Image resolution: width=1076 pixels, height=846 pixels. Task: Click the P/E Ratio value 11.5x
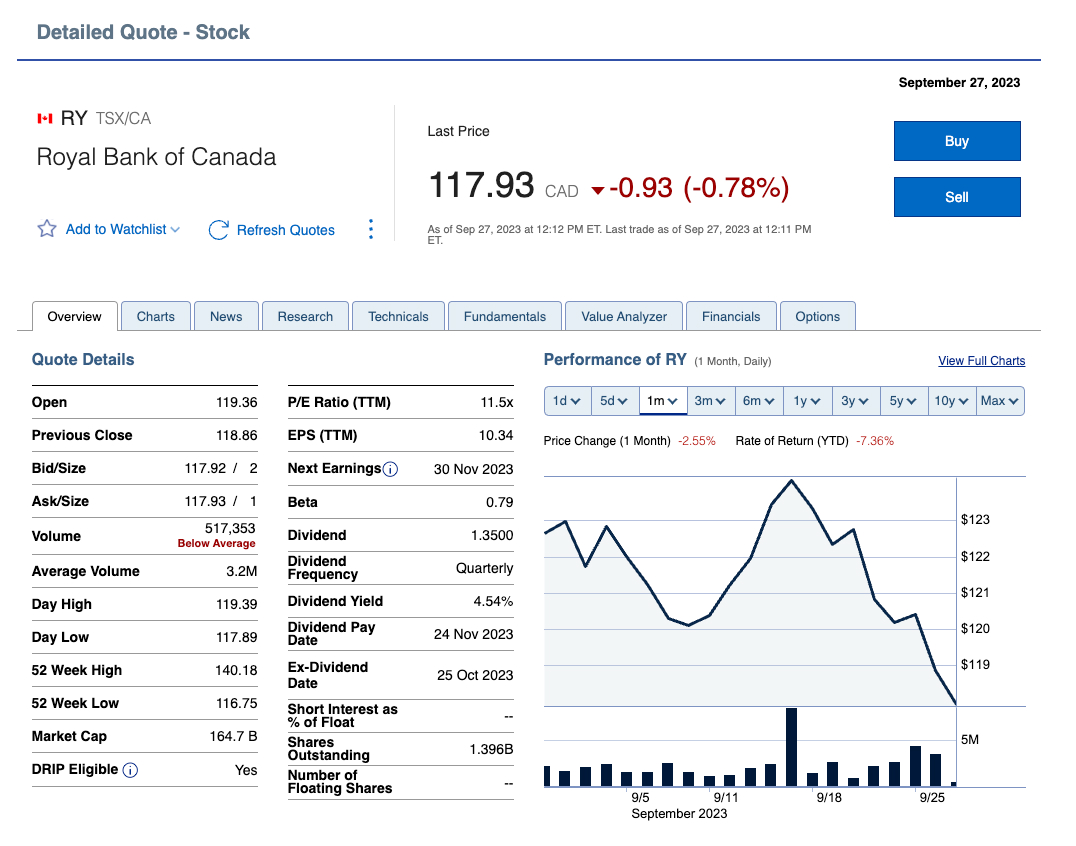click(x=497, y=402)
